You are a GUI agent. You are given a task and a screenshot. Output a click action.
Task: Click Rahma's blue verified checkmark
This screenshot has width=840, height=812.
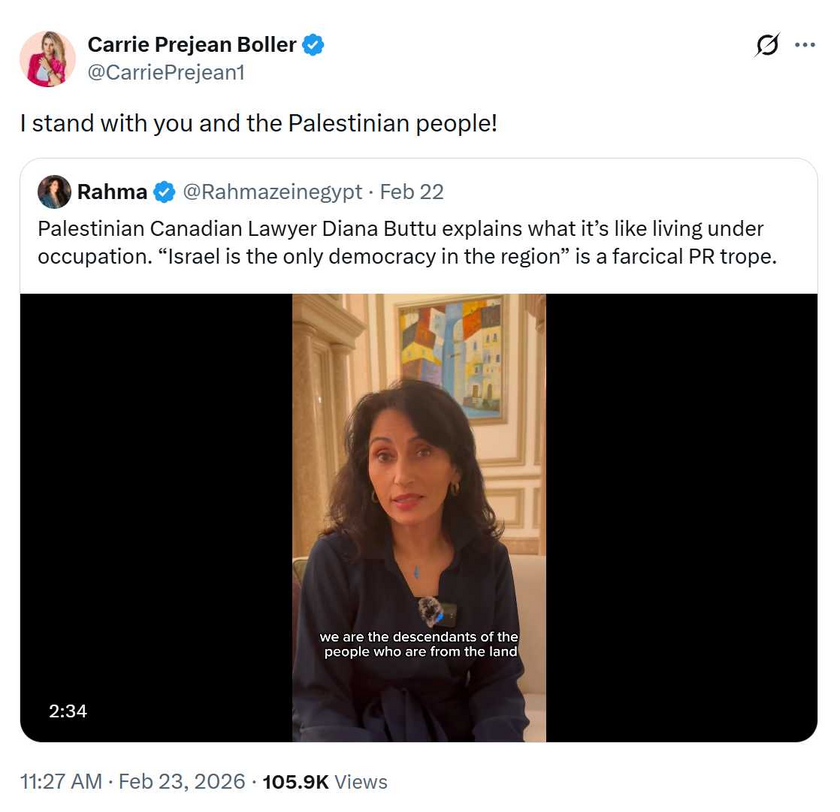[164, 192]
